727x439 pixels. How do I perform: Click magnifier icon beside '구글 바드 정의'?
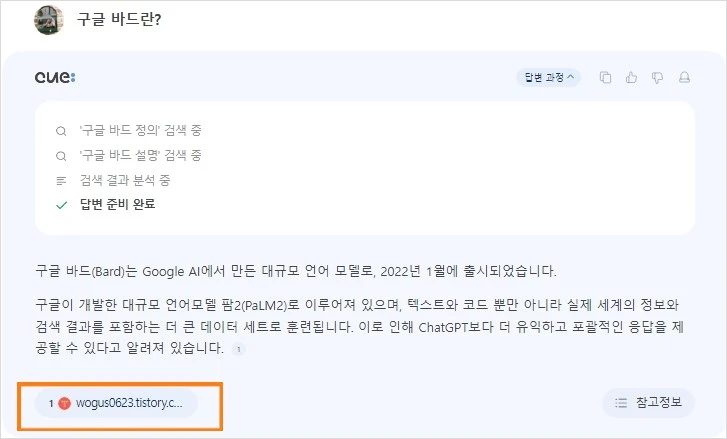click(61, 131)
